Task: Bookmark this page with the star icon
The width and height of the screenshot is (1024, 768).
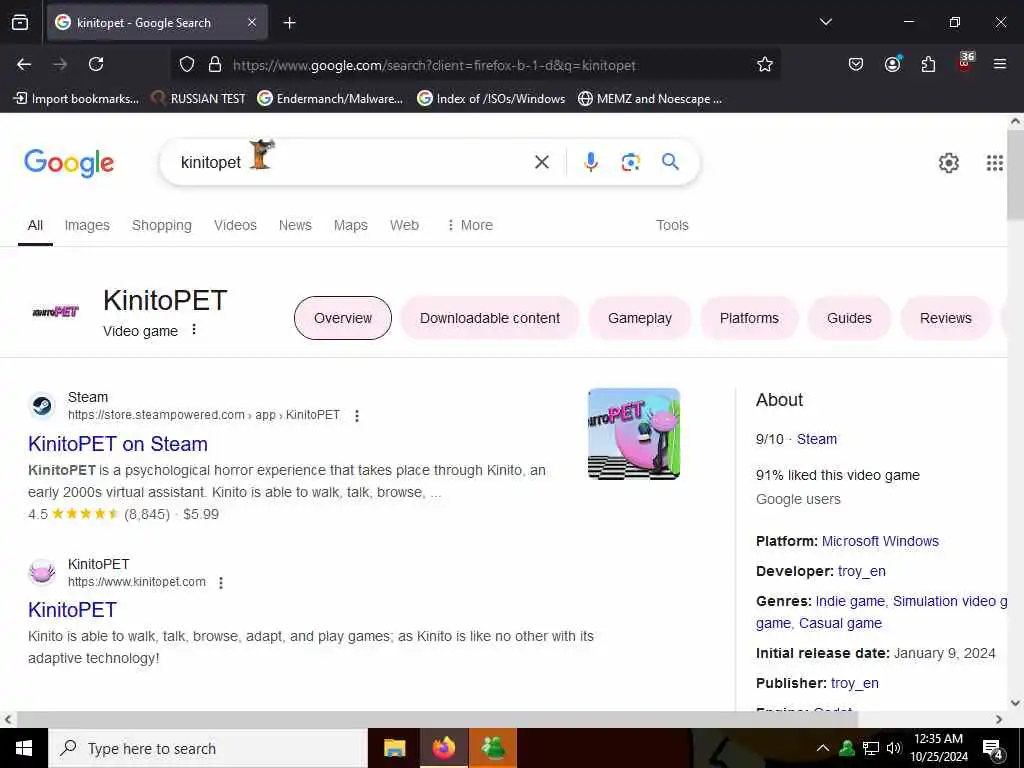Action: (765, 64)
